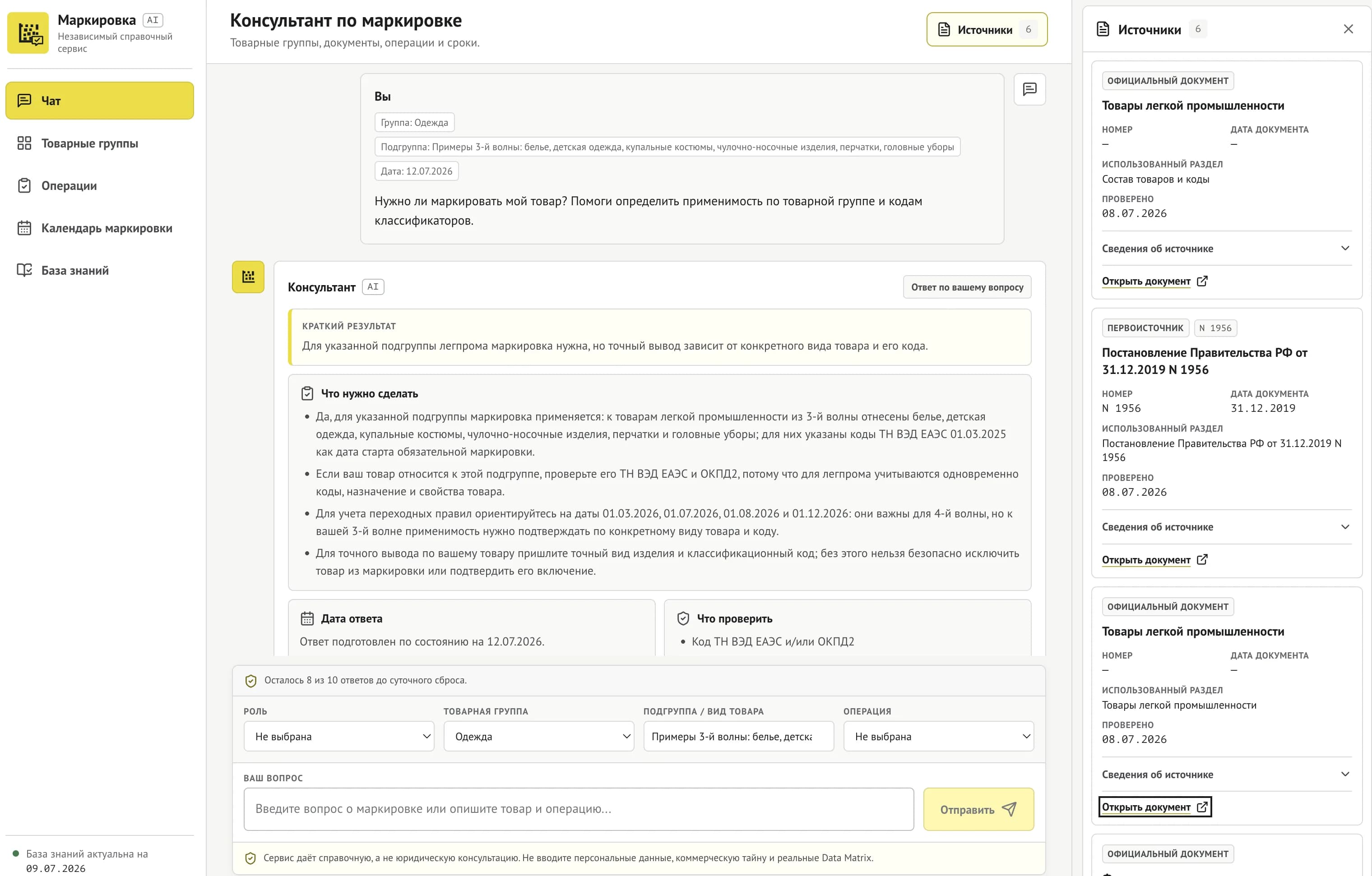Click the База знаний актуальна на 09.07.2026 status
Screen dimensions: 1372x876
click(x=87, y=861)
